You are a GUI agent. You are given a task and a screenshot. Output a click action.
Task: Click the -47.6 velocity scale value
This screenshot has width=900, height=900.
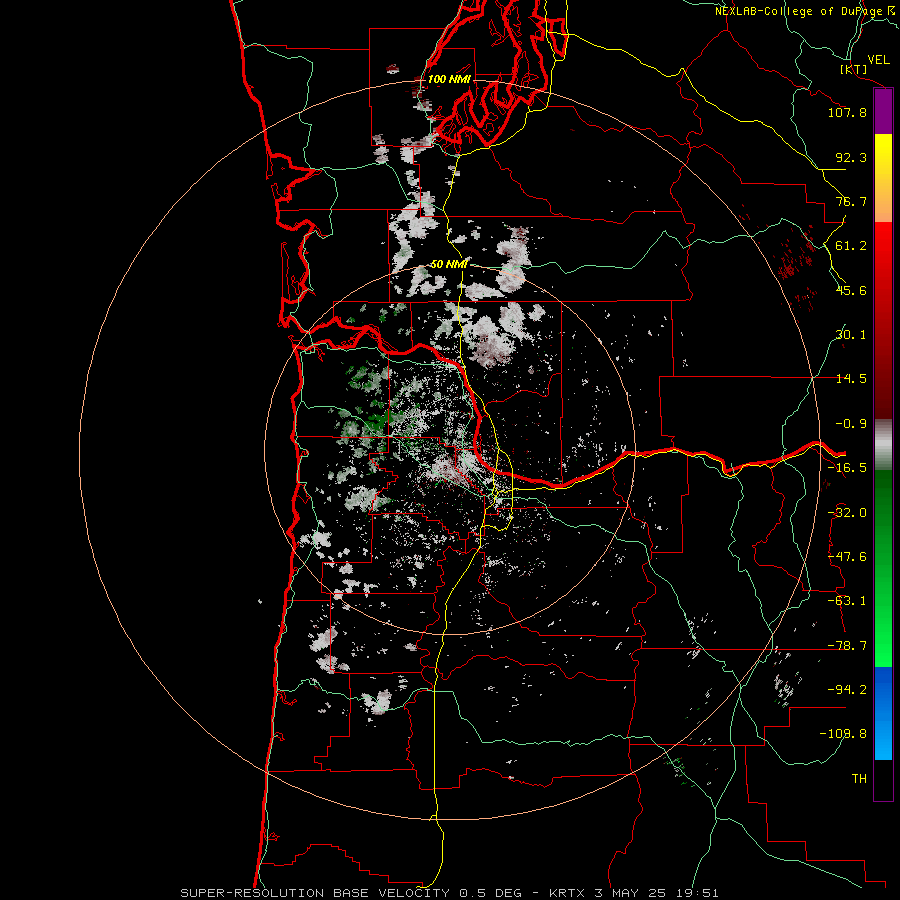[x=847, y=557]
